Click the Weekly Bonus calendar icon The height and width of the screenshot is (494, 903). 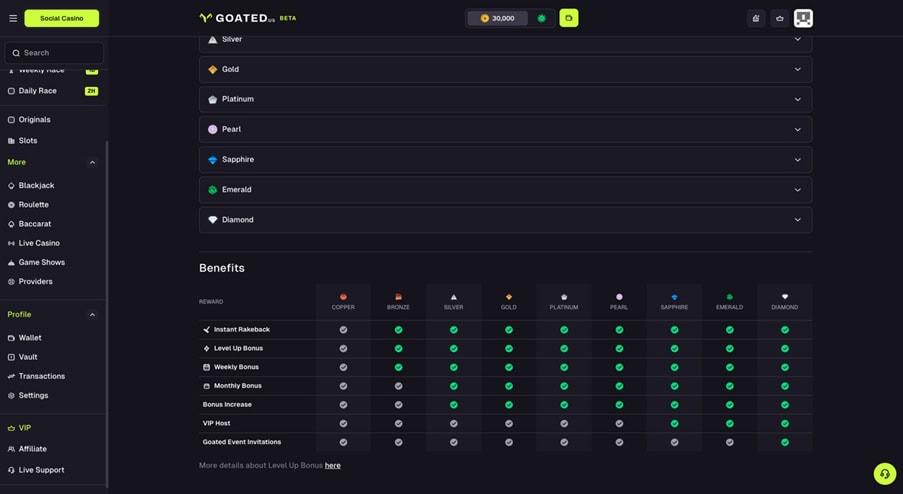206,367
